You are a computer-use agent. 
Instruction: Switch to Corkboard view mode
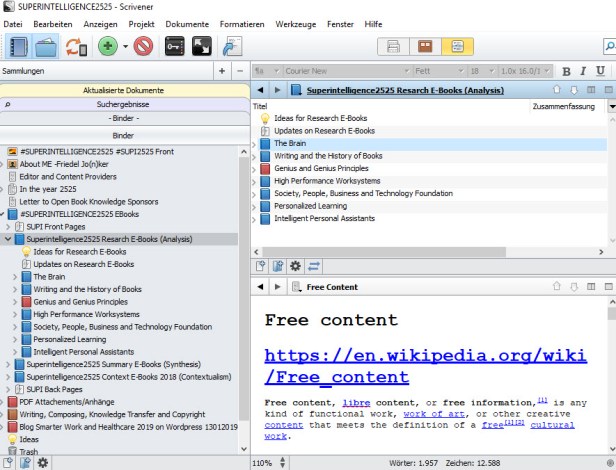(424, 46)
